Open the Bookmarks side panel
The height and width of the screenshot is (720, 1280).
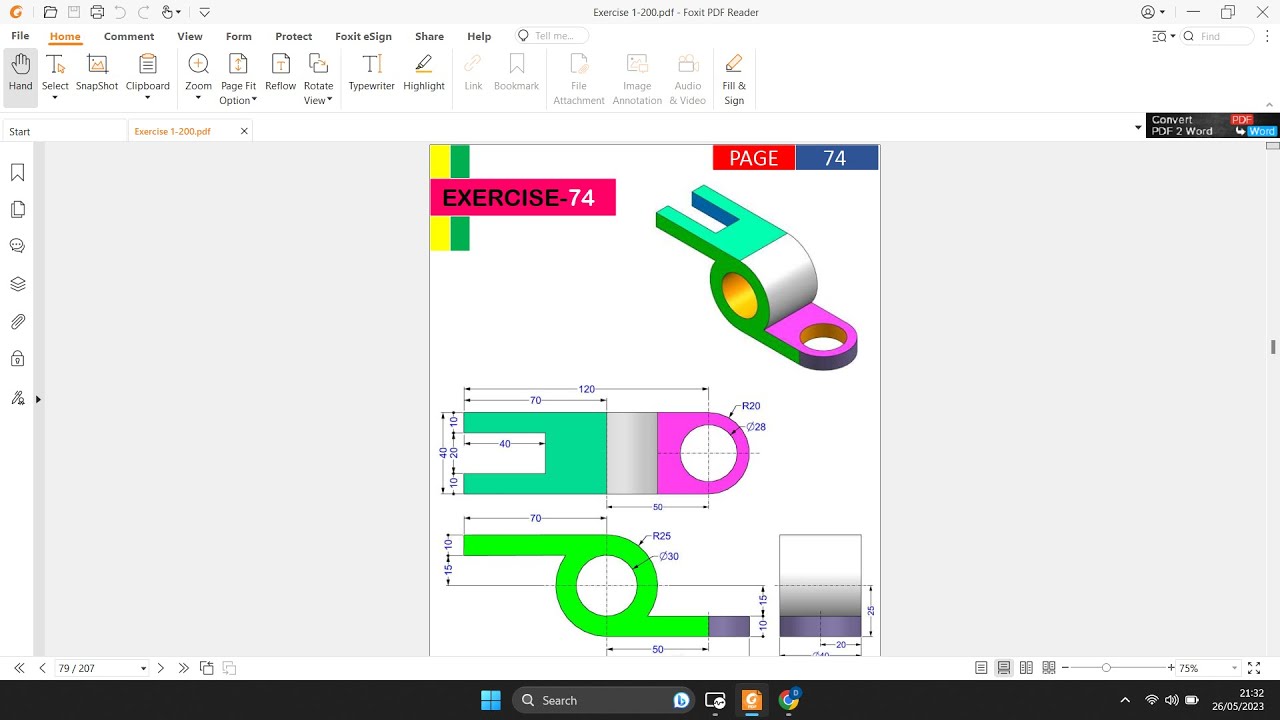point(18,173)
